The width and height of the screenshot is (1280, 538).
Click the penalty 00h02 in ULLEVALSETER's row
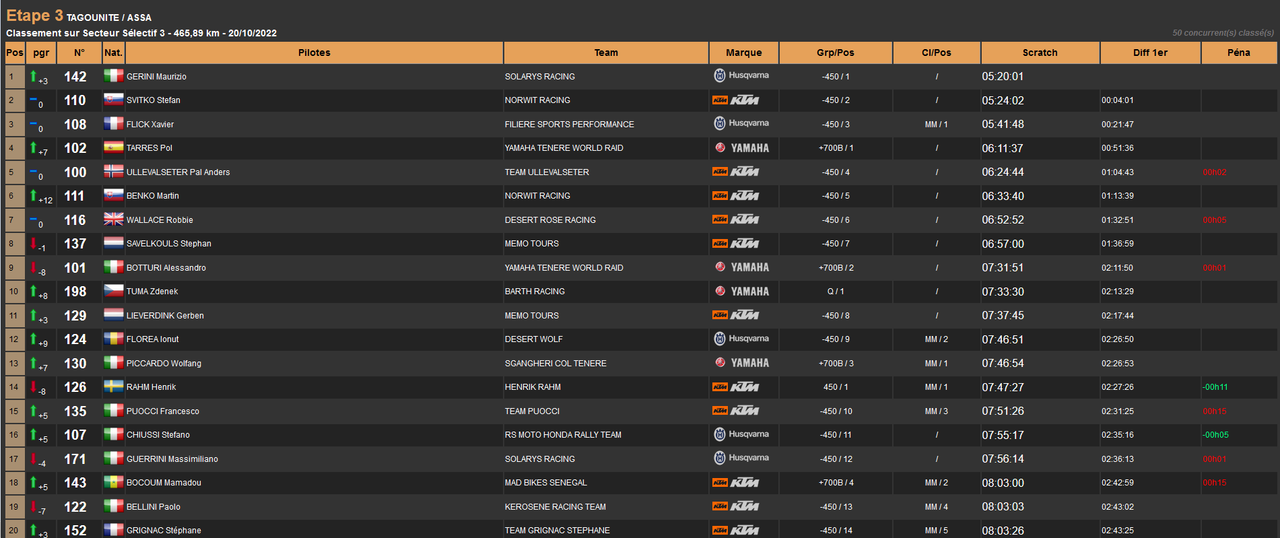1215,173
